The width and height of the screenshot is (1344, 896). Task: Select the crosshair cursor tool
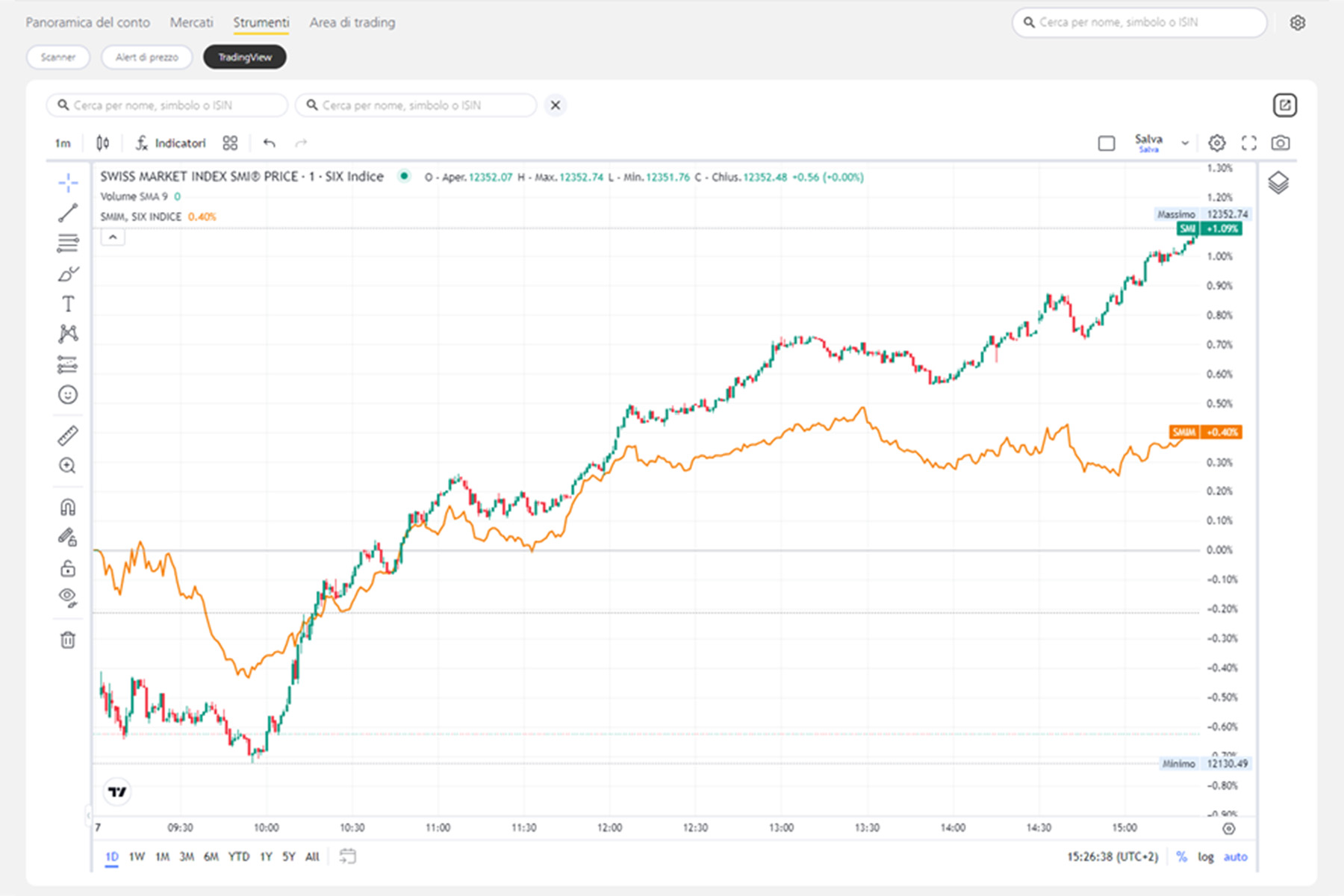tap(68, 183)
